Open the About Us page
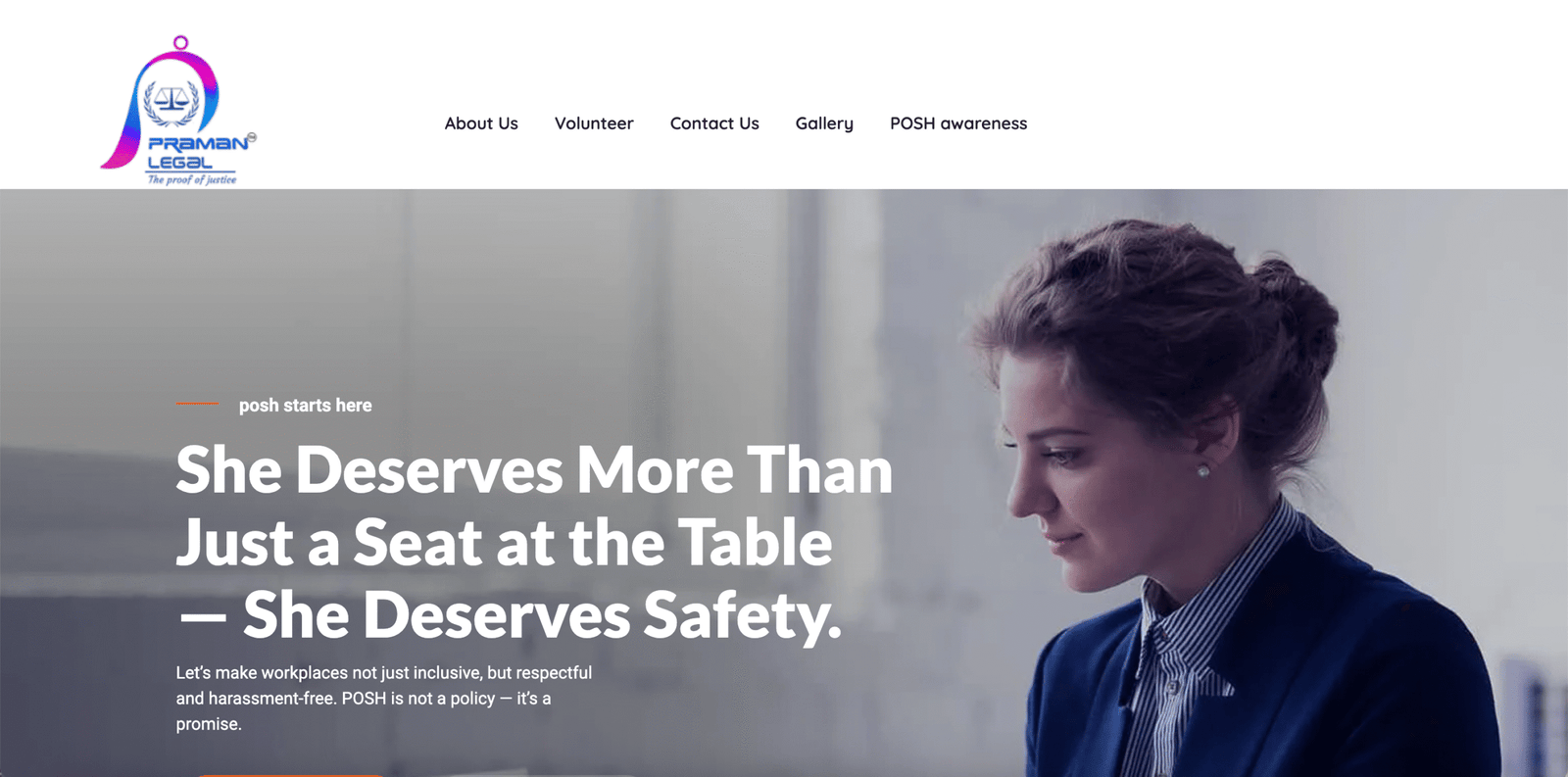The width and height of the screenshot is (1568, 777). point(481,123)
